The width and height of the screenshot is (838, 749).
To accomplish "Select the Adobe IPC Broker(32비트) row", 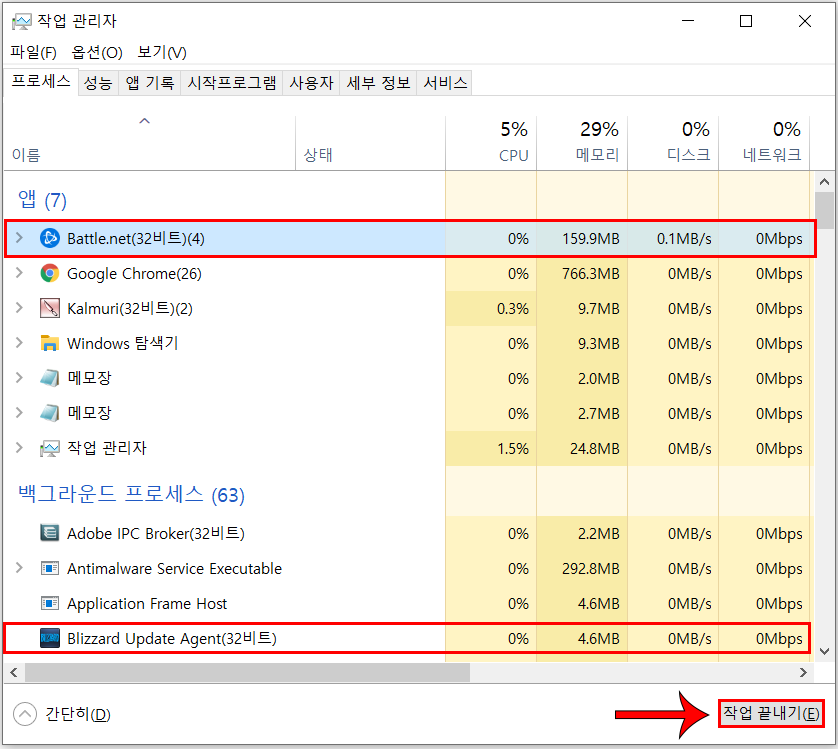I will [x=409, y=533].
